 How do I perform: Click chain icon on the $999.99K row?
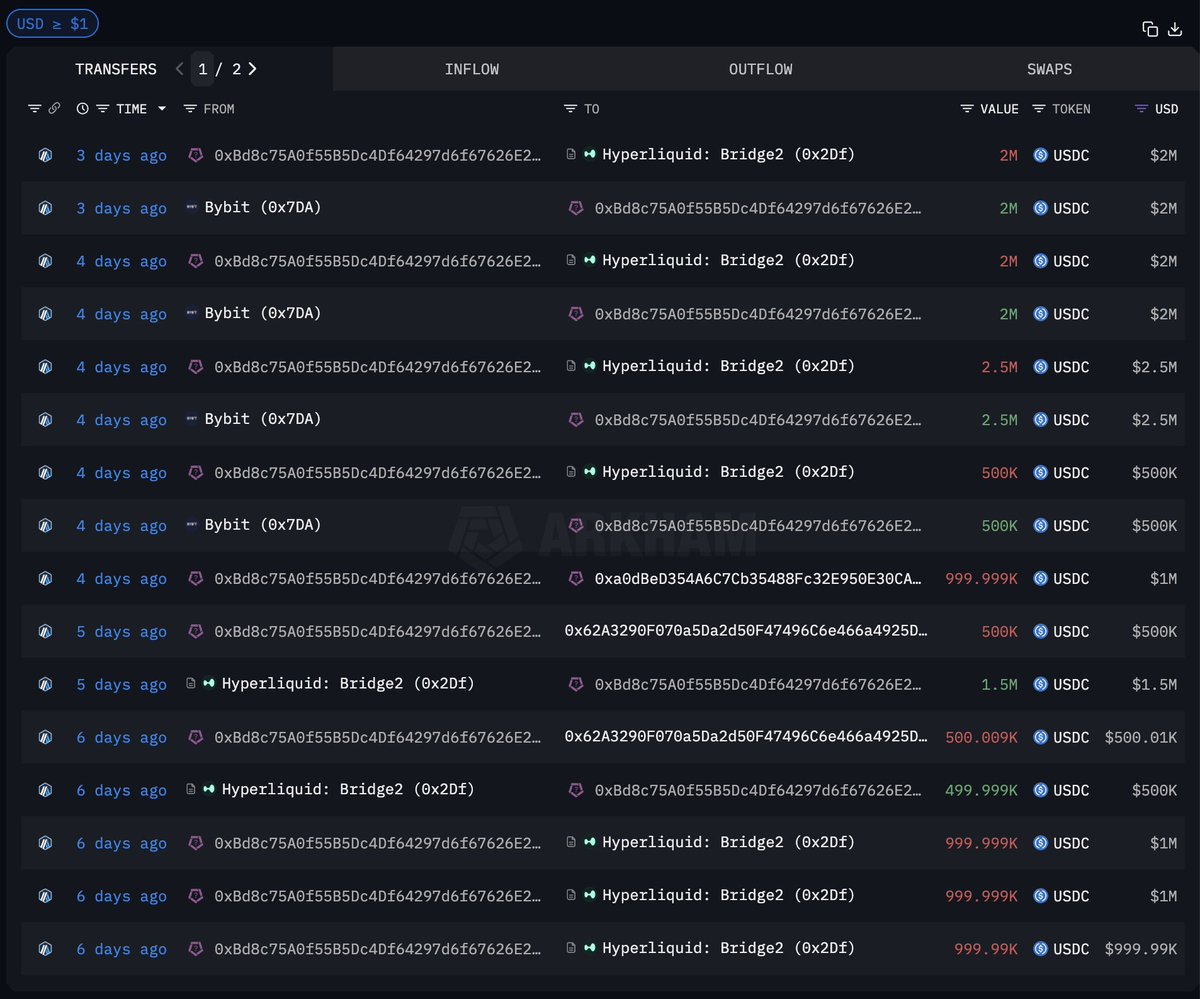click(45, 949)
